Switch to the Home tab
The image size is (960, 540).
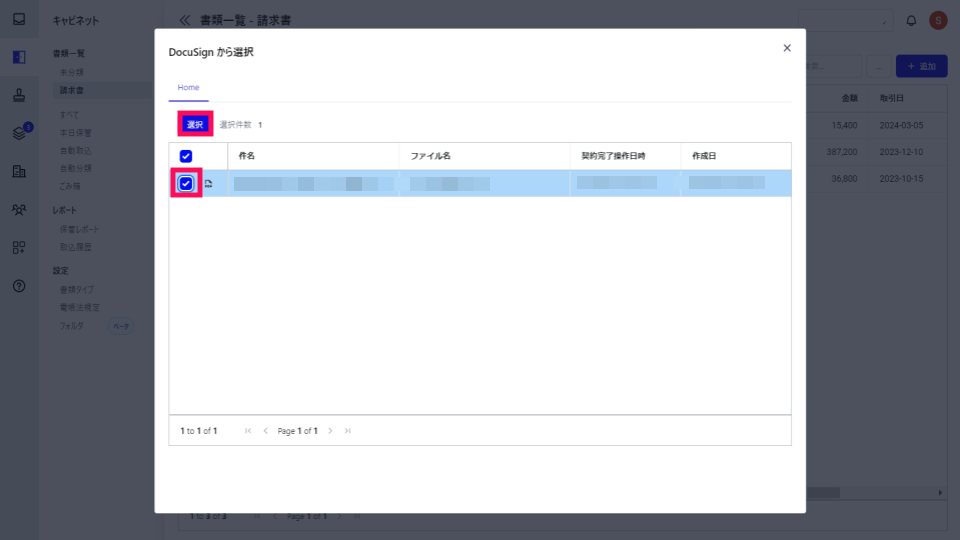[189, 88]
